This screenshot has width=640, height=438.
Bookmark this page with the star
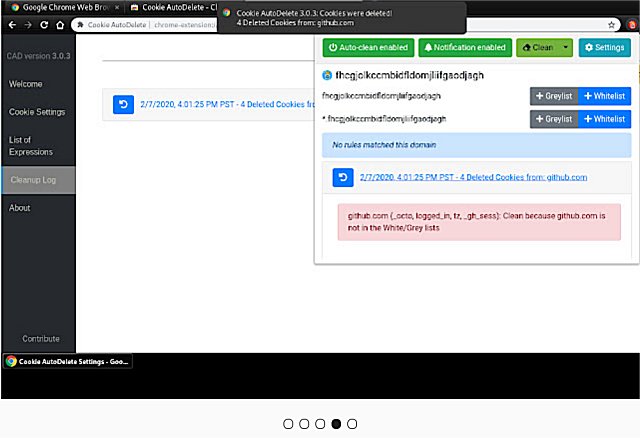click(x=611, y=25)
